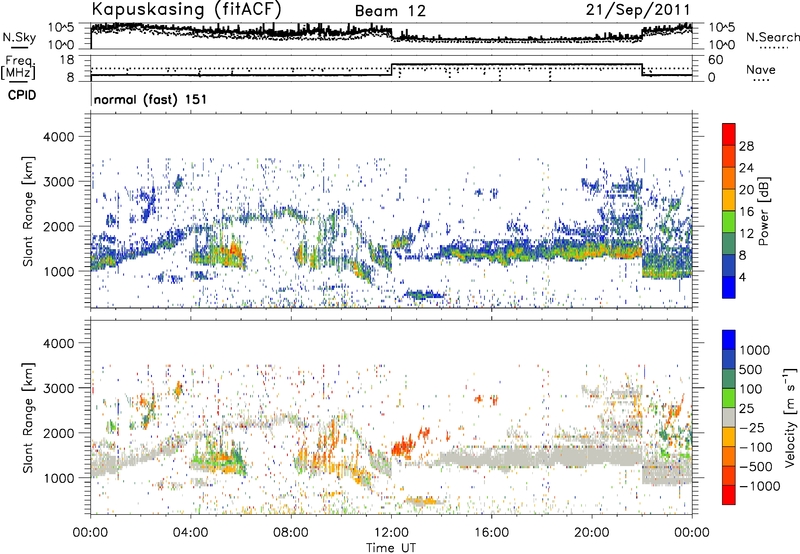This screenshot has height=554, width=800.
Task: Click the 'Power [dB]' color bar label
Action: click(764, 211)
